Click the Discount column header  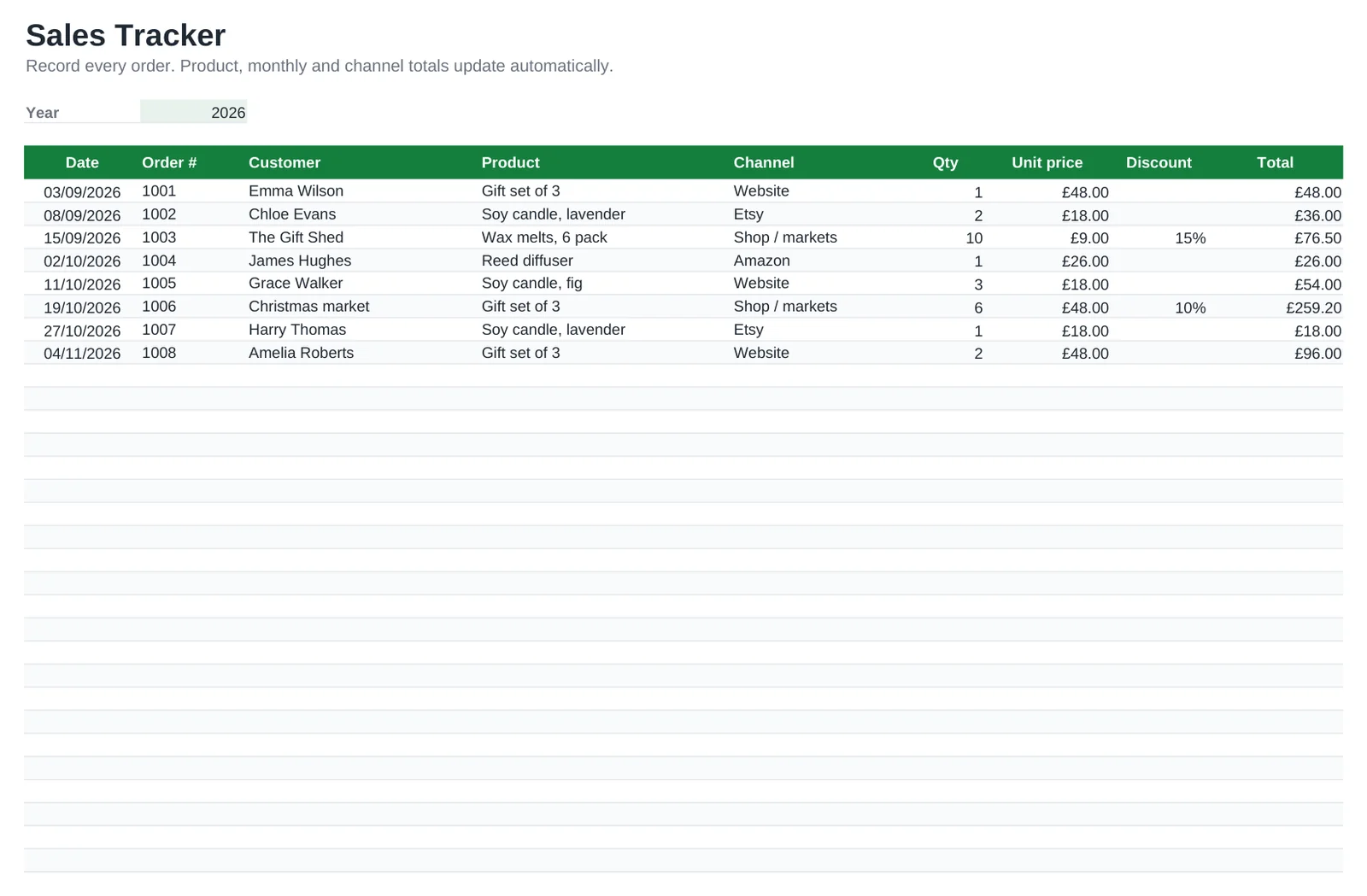pyautogui.click(x=1159, y=162)
